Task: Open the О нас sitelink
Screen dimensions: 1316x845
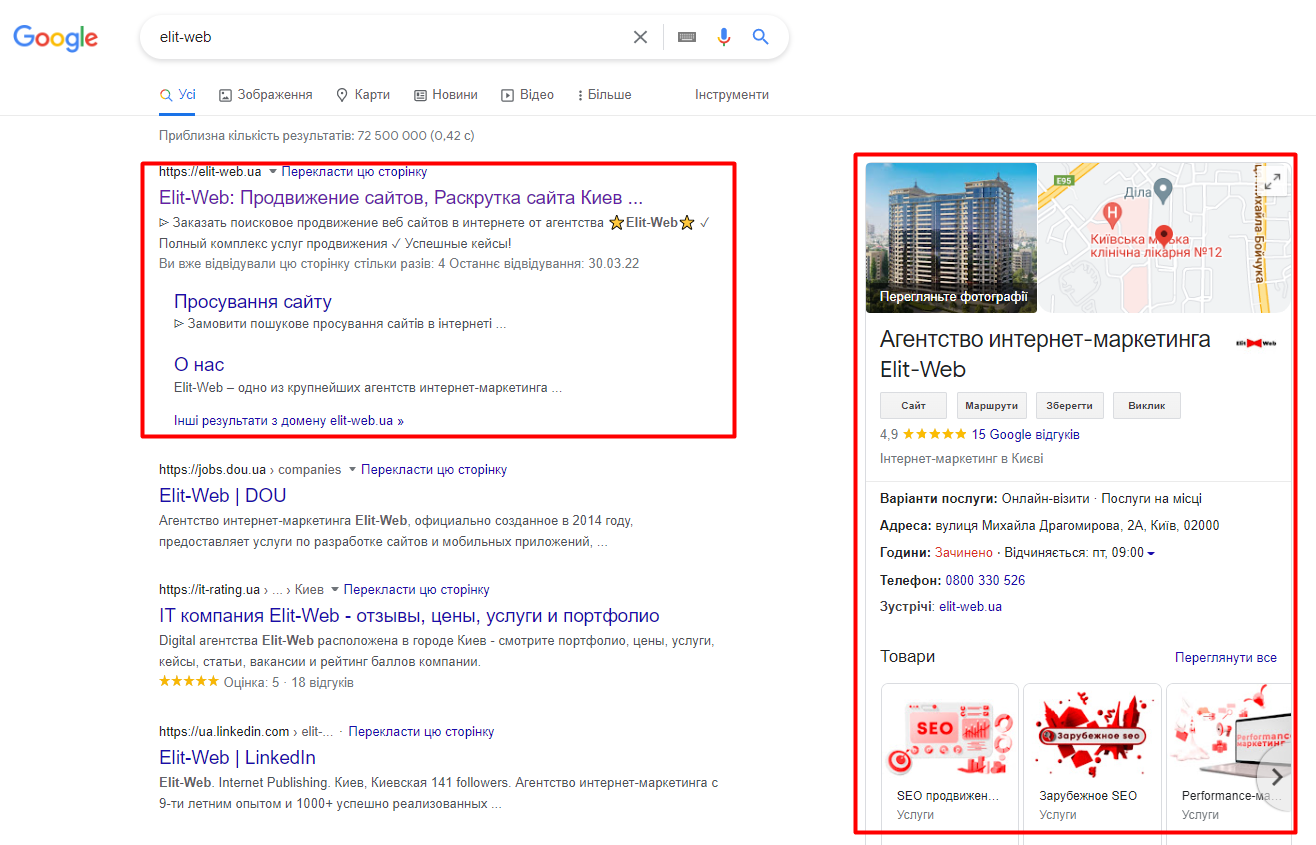Action: tap(199, 364)
